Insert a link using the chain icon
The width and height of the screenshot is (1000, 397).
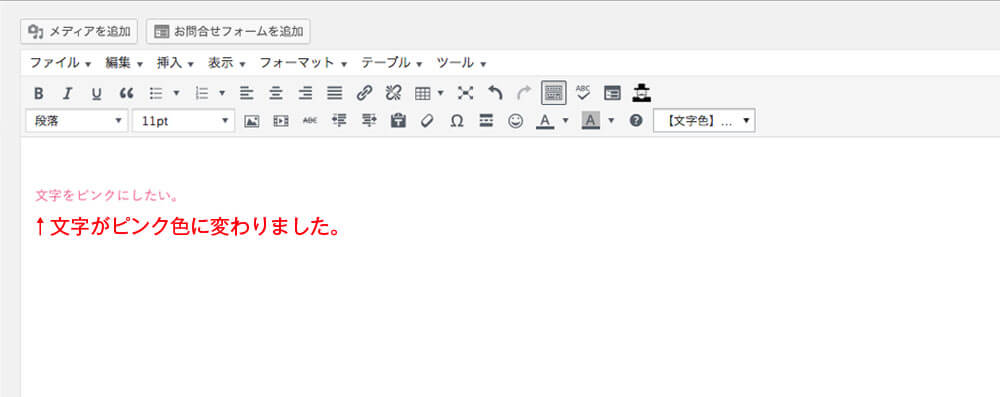pyautogui.click(x=364, y=93)
